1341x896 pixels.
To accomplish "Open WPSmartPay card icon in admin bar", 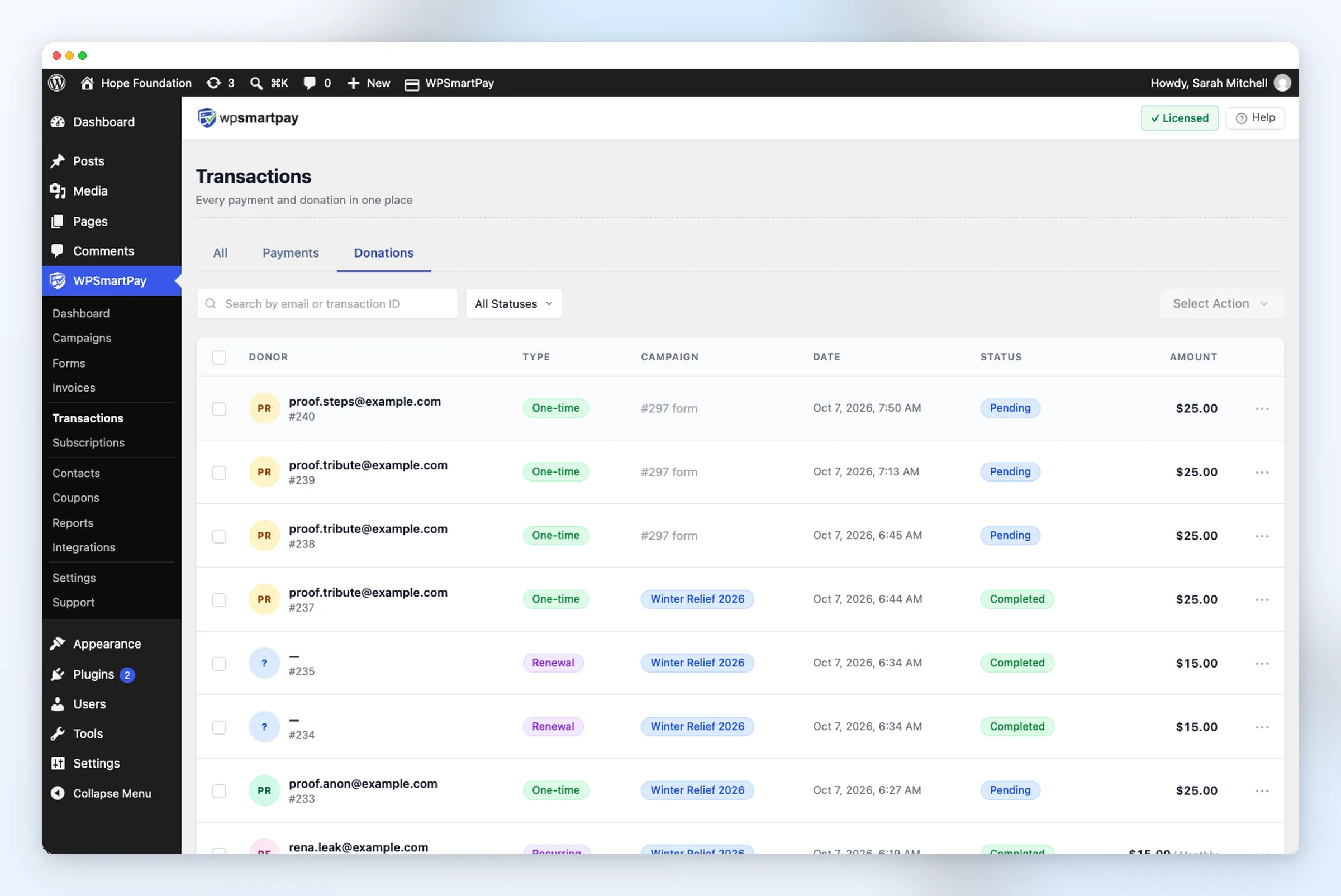I will pos(412,84).
